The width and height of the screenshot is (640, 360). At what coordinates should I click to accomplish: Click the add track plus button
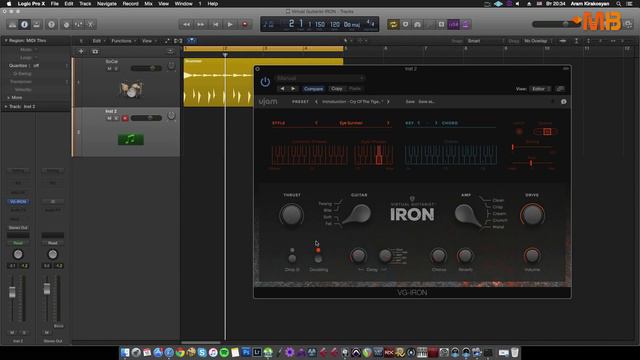click(81, 51)
